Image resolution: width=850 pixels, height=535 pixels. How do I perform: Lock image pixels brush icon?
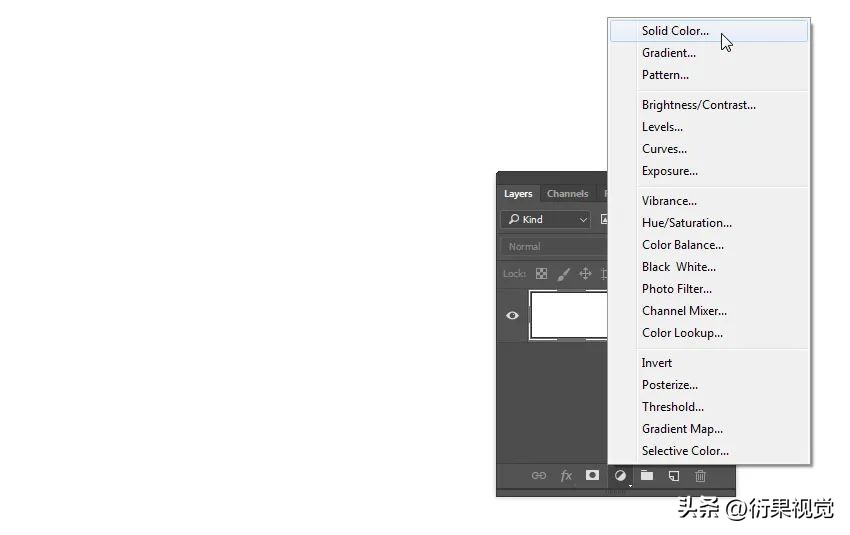tap(564, 274)
